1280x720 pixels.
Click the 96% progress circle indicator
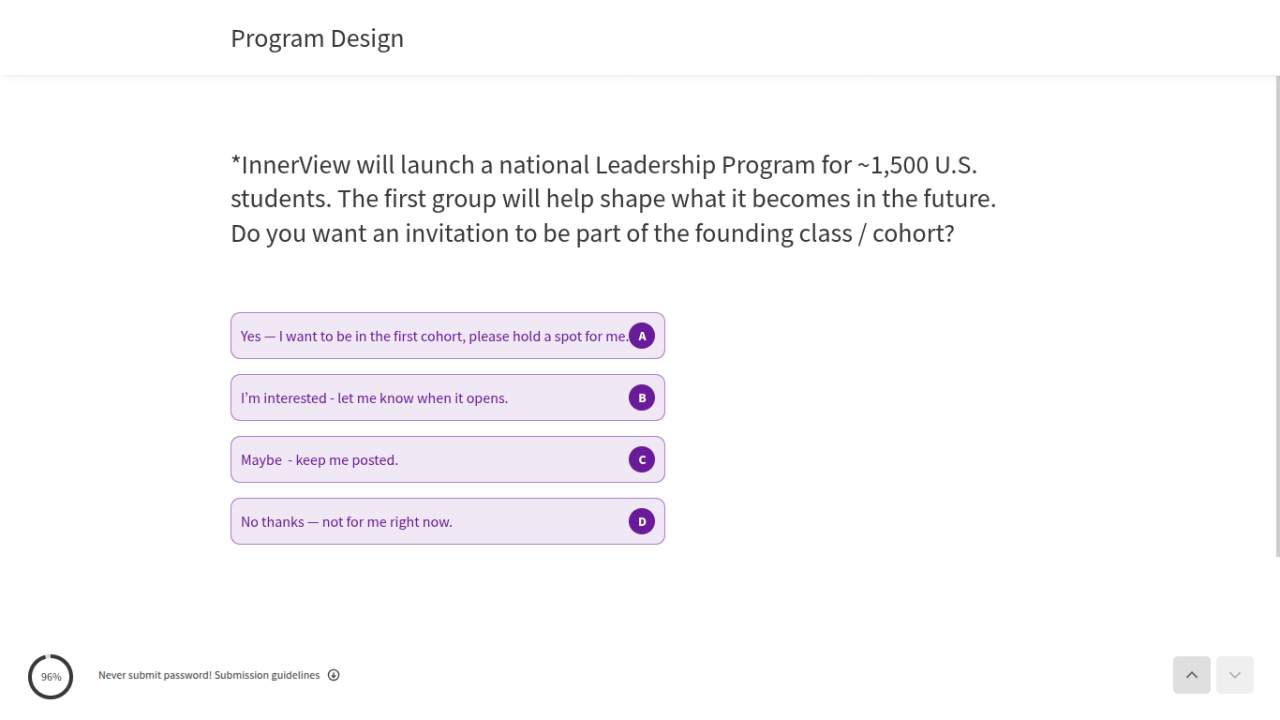point(51,677)
